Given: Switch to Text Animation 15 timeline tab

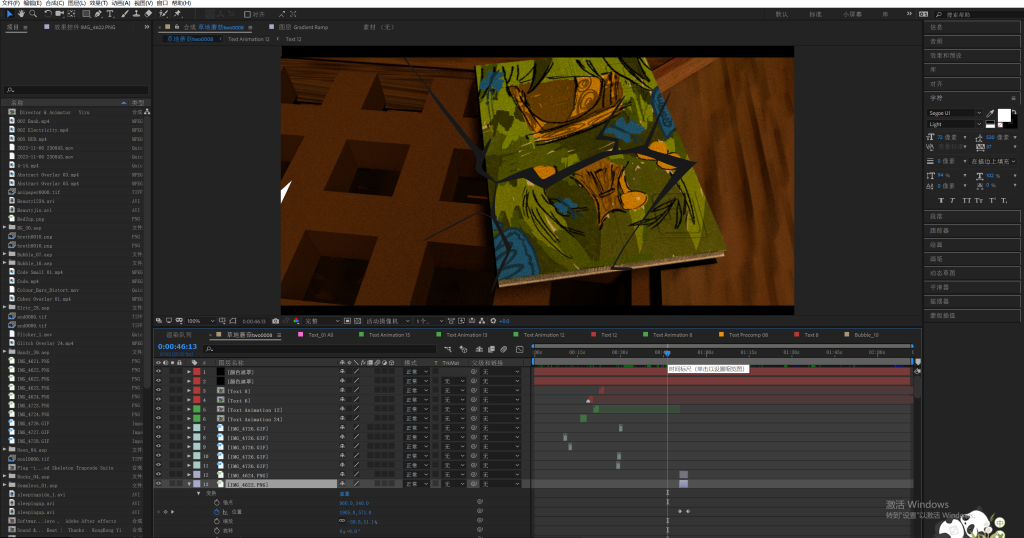Looking at the screenshot, I should pos(389,335).
